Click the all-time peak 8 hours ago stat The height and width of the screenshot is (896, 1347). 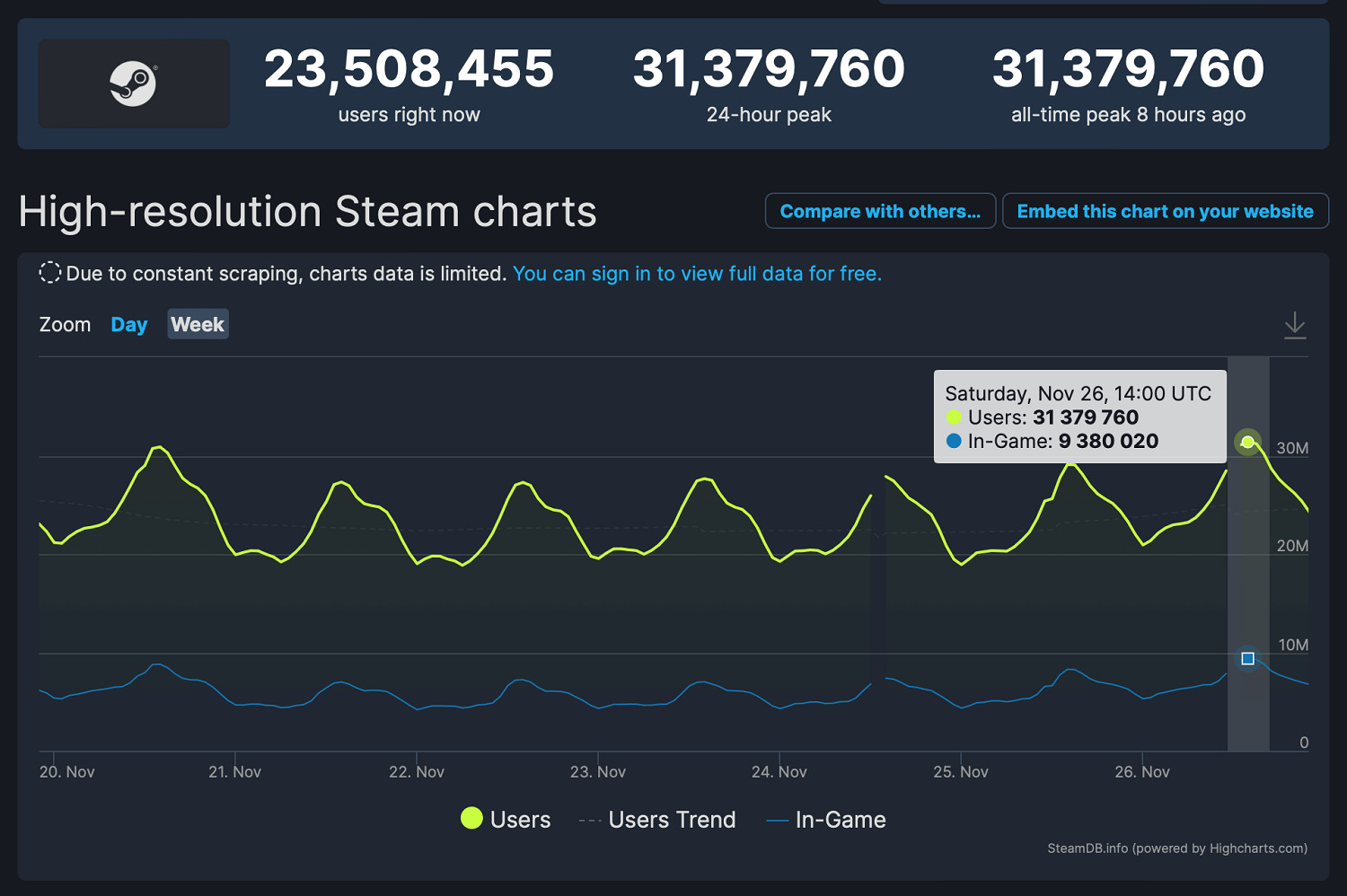pyautogui.click(x=1128, y=115)
